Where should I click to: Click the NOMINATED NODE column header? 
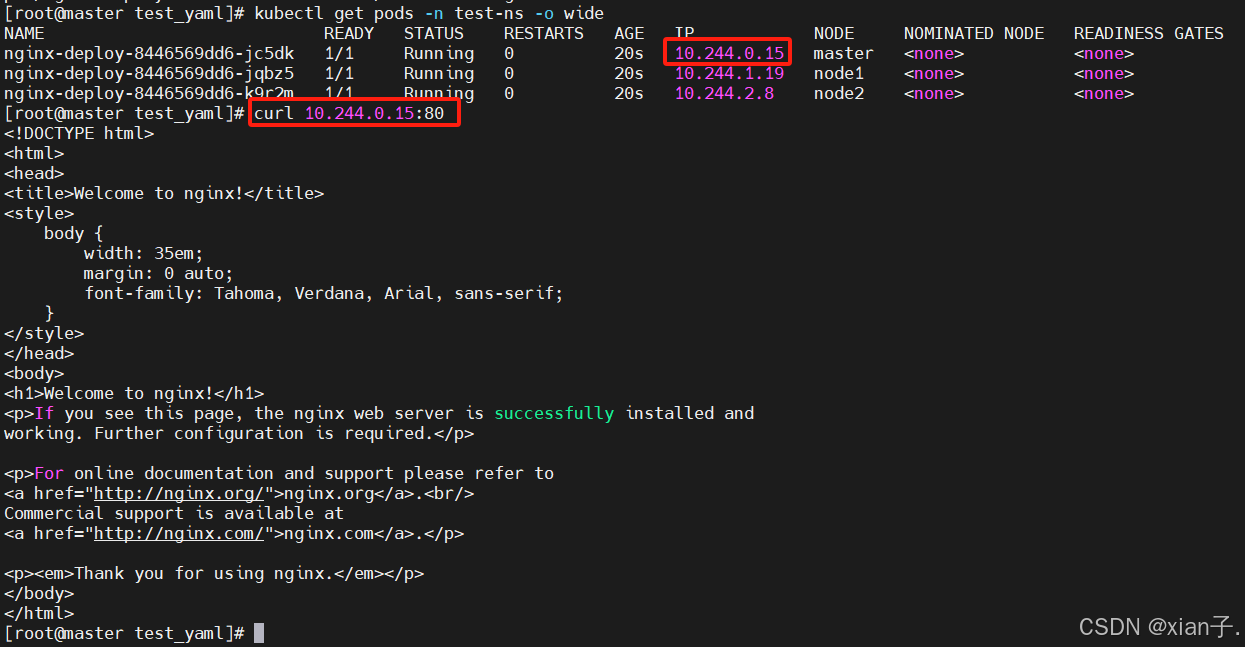pyautogui.click(x=974, y=33)
